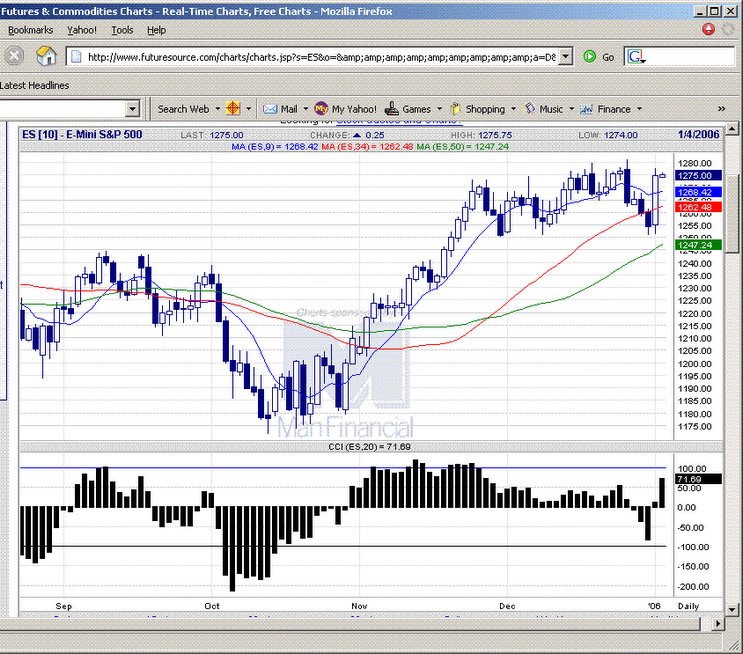Image resolution: width=743 pixels, height=654 pixels.
Task: Click the red 1262.48 MA tag
Action: tap(698, 207)
